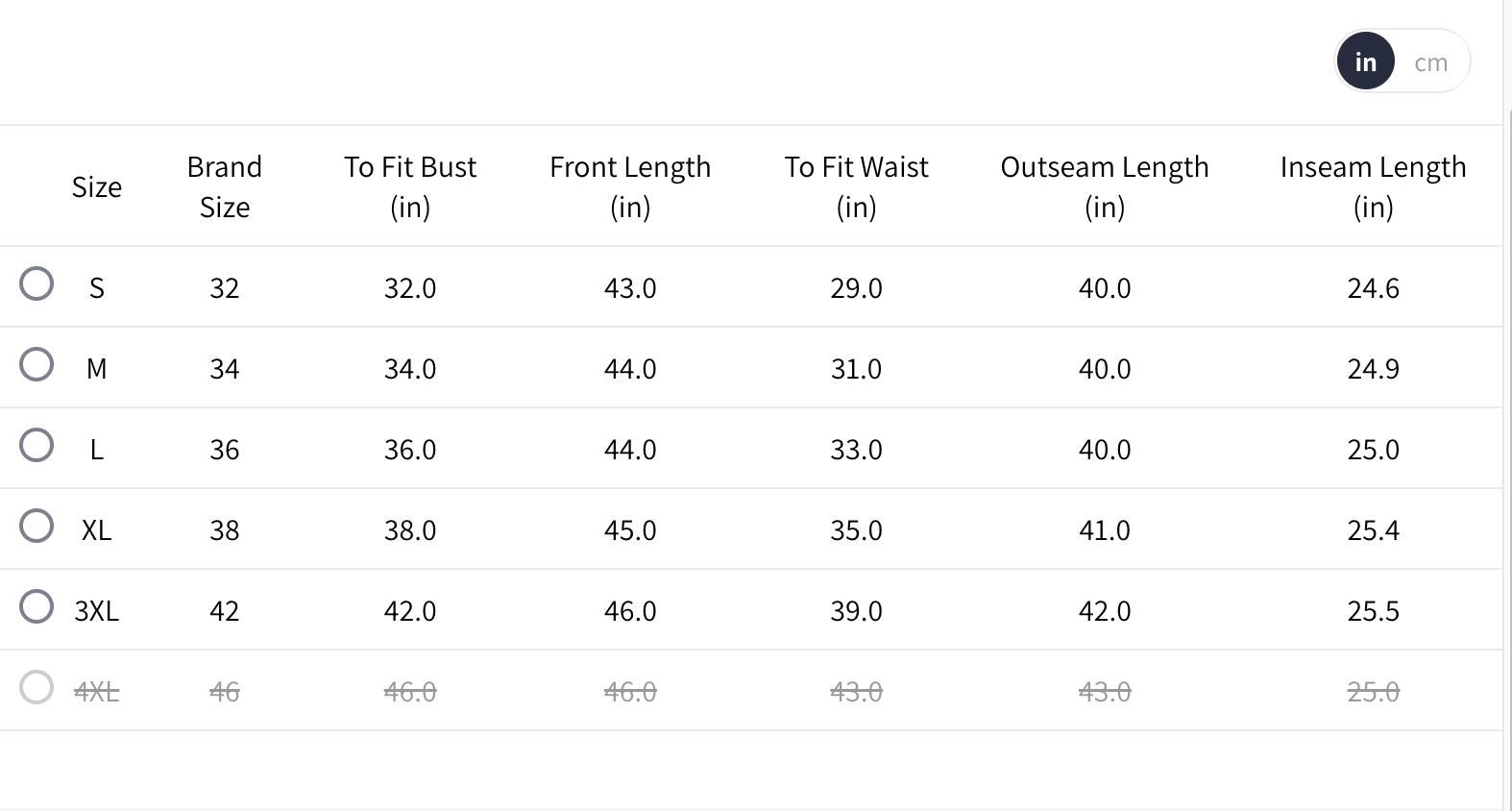Viewport: 1512px width, 811px height.
Task: Click the XL row brand size 38
Action: pos(225,530)
